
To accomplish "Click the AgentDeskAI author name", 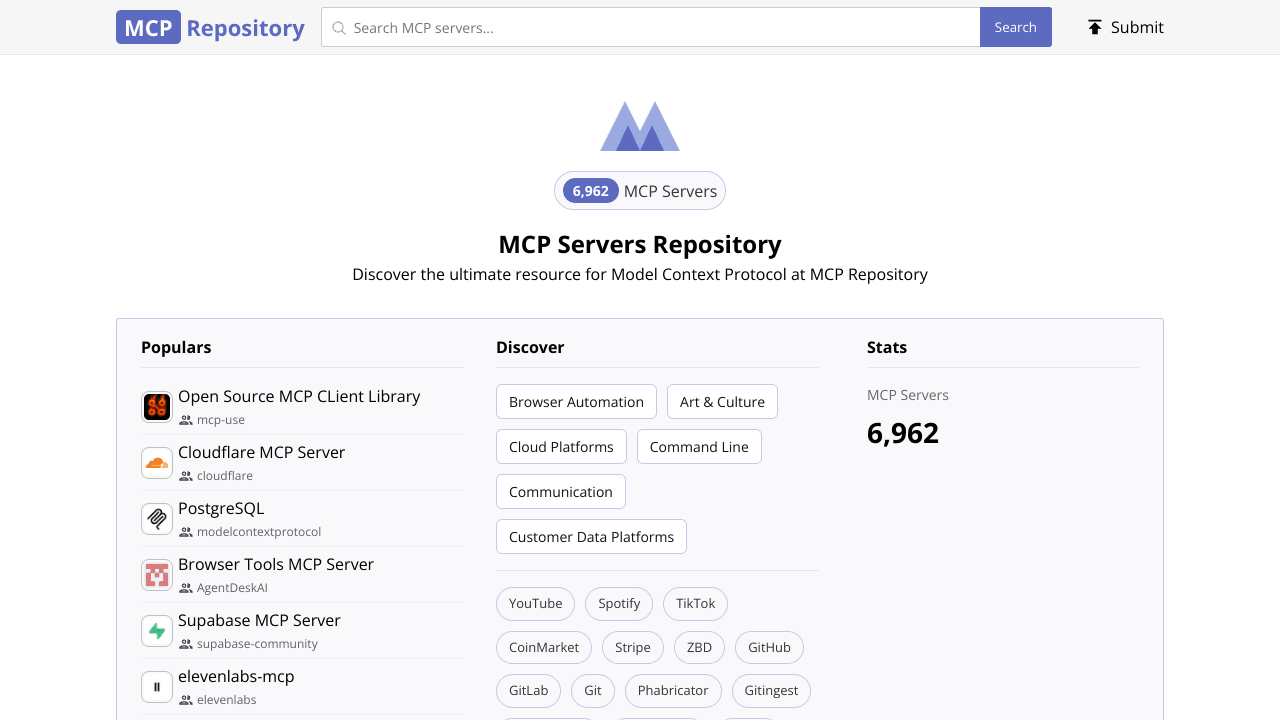I will (x=232, y=588).
